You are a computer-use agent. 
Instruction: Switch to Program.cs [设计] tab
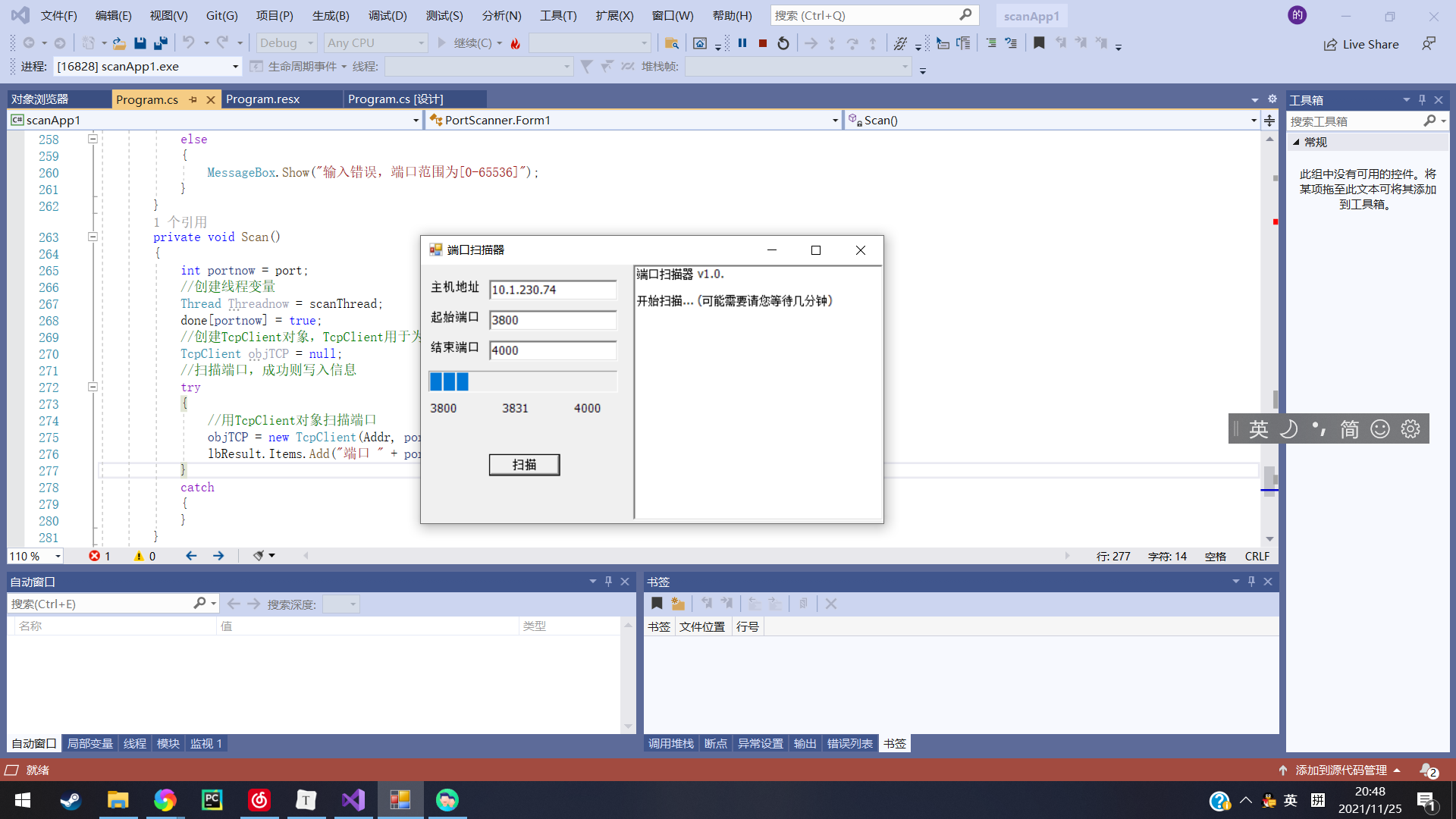pyautogui.click(x=395, y=99)
